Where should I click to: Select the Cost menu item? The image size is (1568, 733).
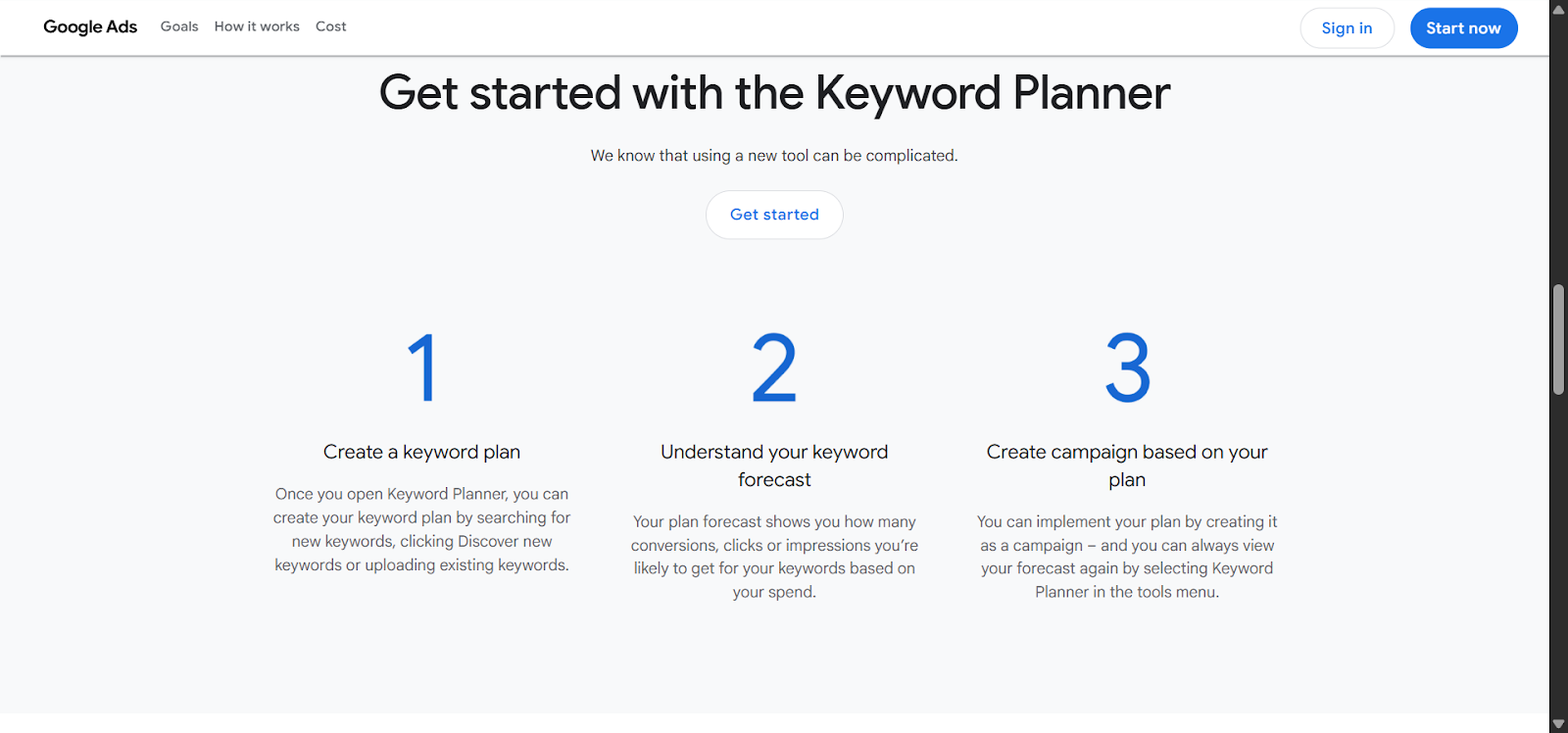point(330,26)
